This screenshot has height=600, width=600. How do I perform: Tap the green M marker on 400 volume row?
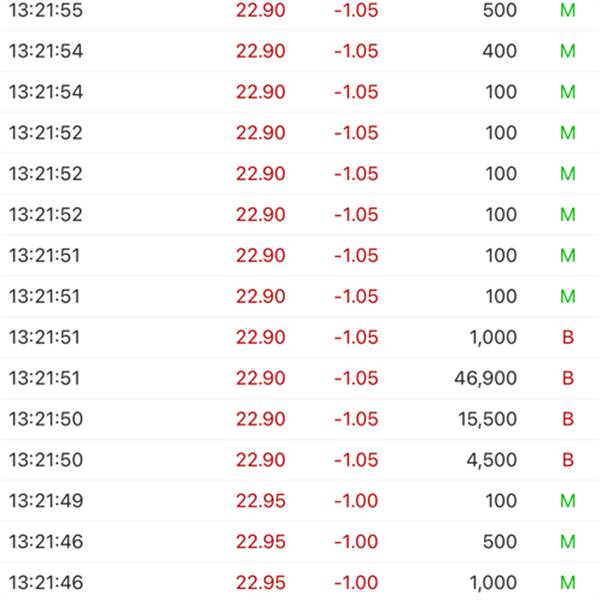568,51
